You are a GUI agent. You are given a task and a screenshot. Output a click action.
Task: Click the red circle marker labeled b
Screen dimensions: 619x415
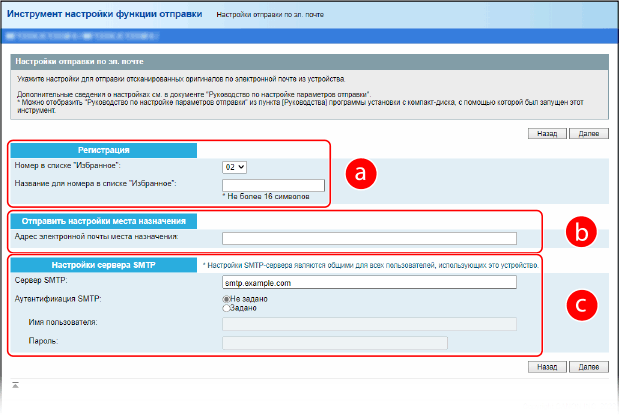tap(579, 231)
